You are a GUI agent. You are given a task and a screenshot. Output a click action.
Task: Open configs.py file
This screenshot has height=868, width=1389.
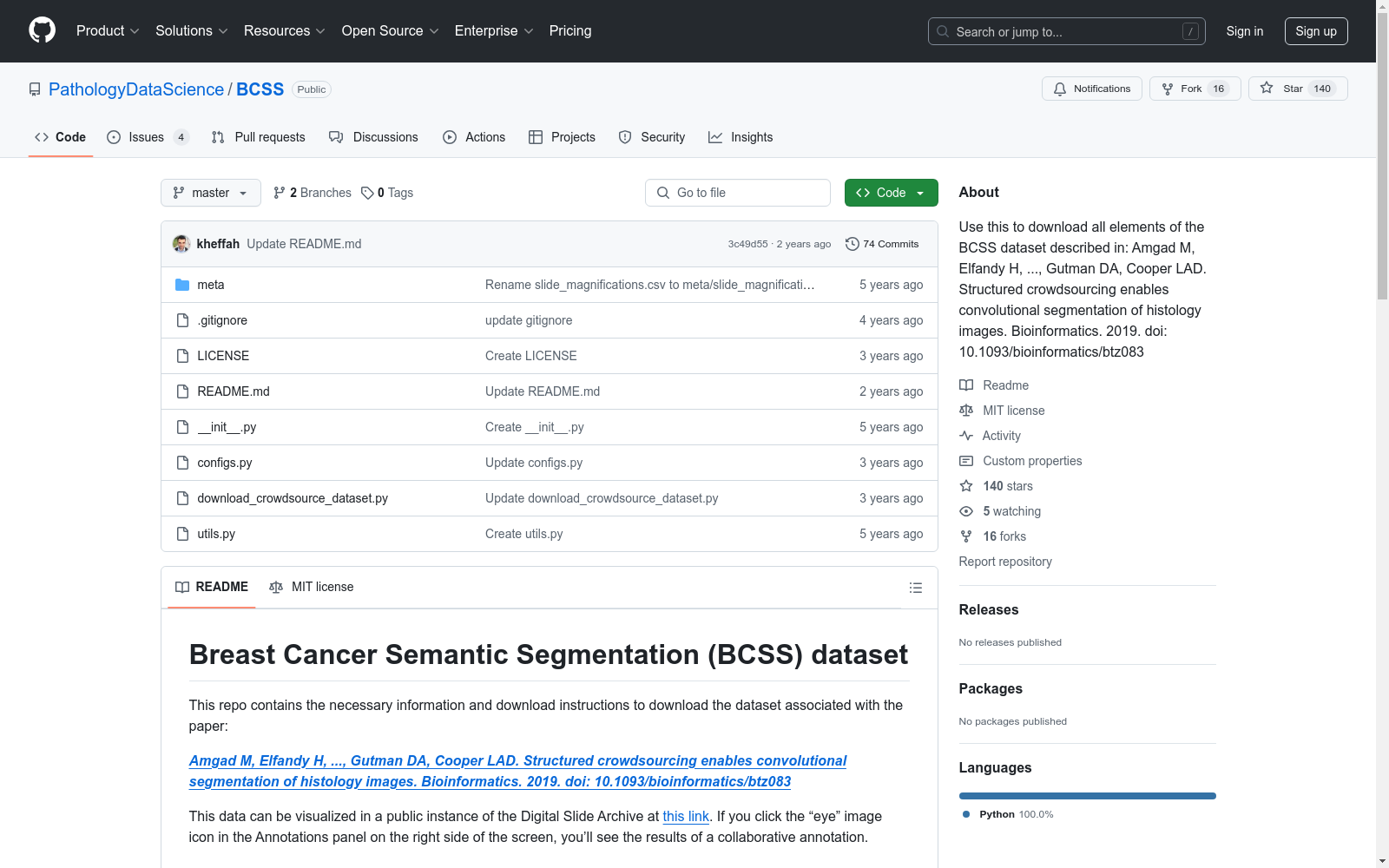coord(225,463)
